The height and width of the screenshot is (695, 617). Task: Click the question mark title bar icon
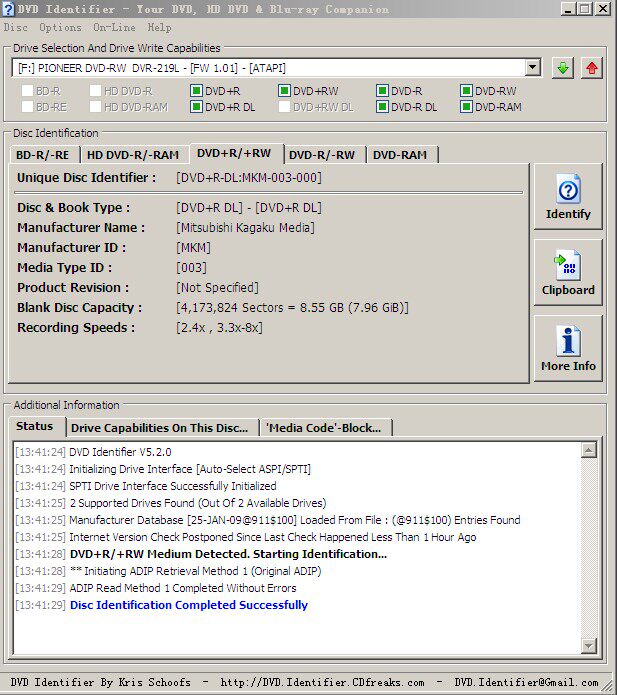coord(8,9)
